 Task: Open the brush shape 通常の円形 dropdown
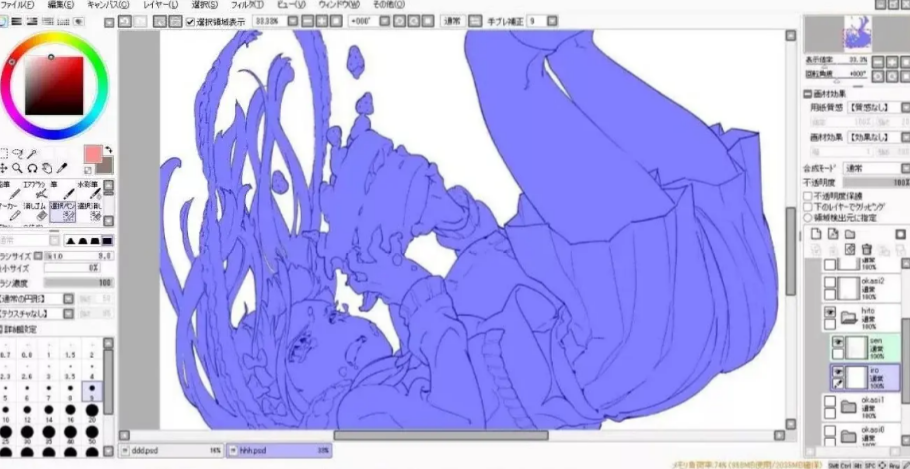click(x=68, y=299)
